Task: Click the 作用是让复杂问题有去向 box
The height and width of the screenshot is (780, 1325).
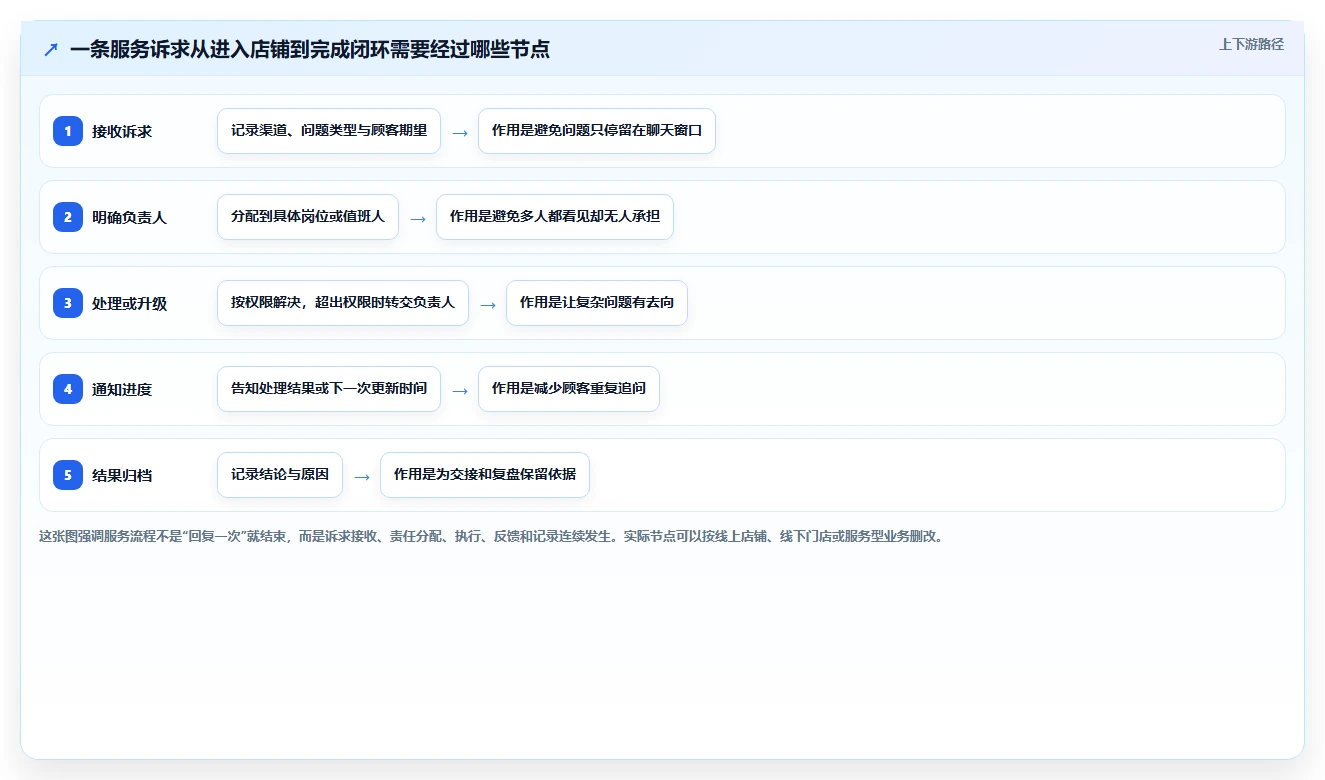Action: point(597,303)
